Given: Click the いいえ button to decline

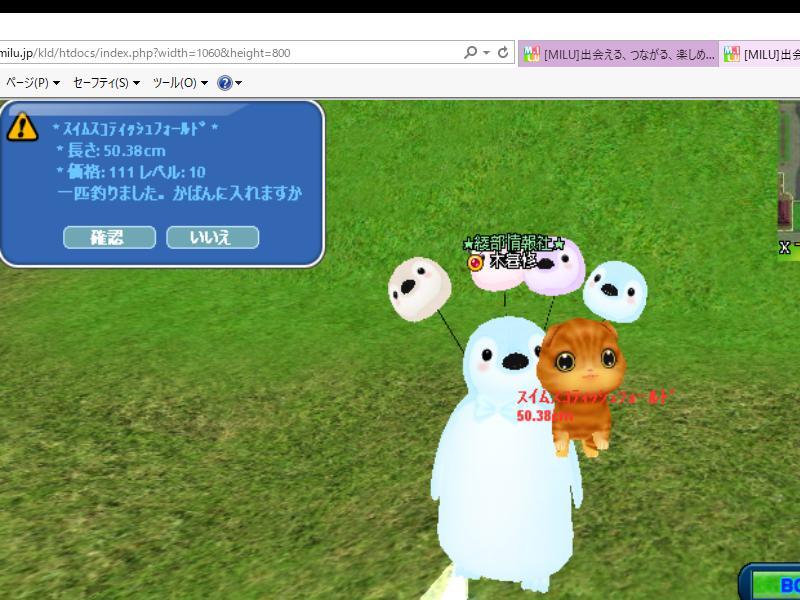Looking at the screenshot, I should click(x=212, y=237).
